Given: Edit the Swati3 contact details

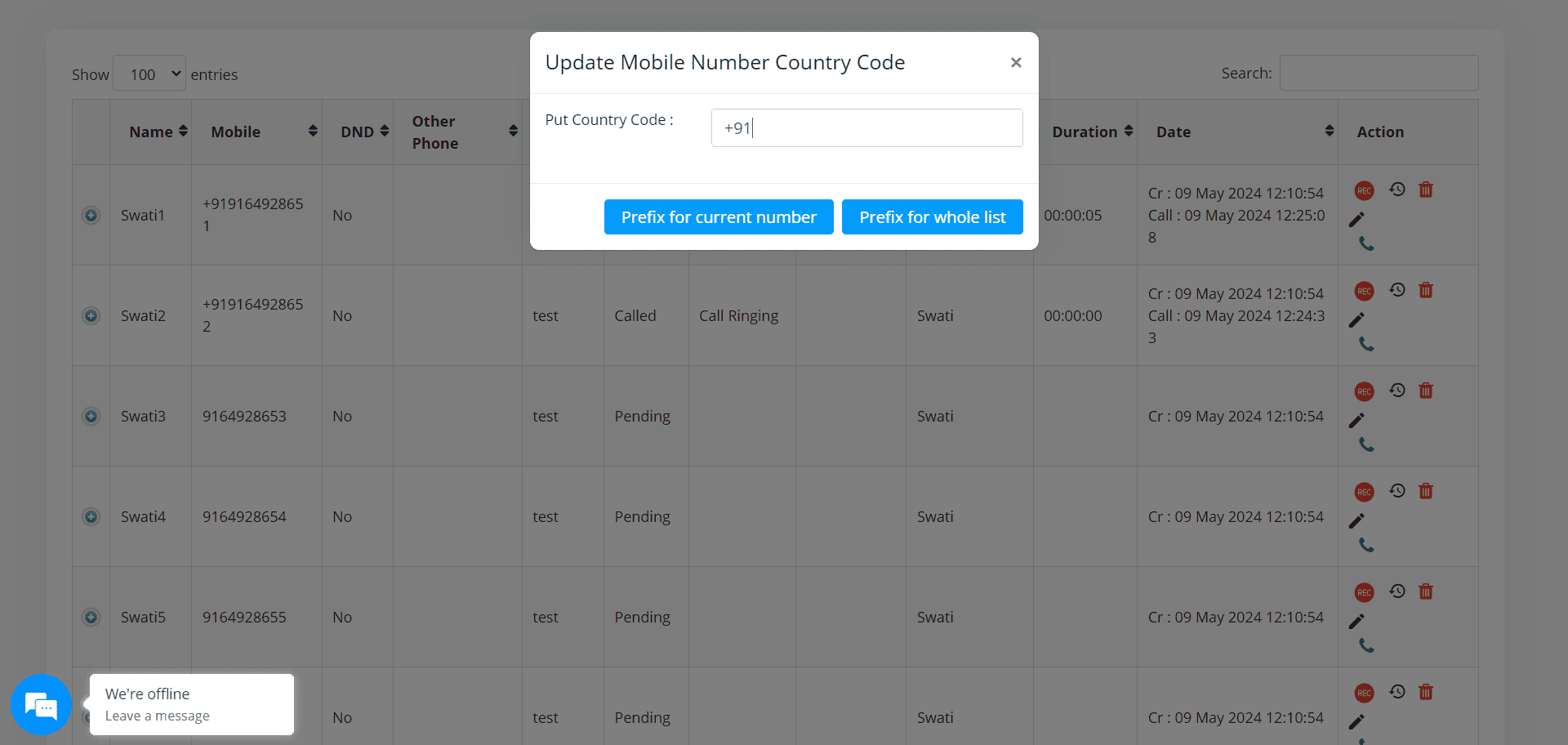Looking at the screenshot, I should click(1357, 420).
